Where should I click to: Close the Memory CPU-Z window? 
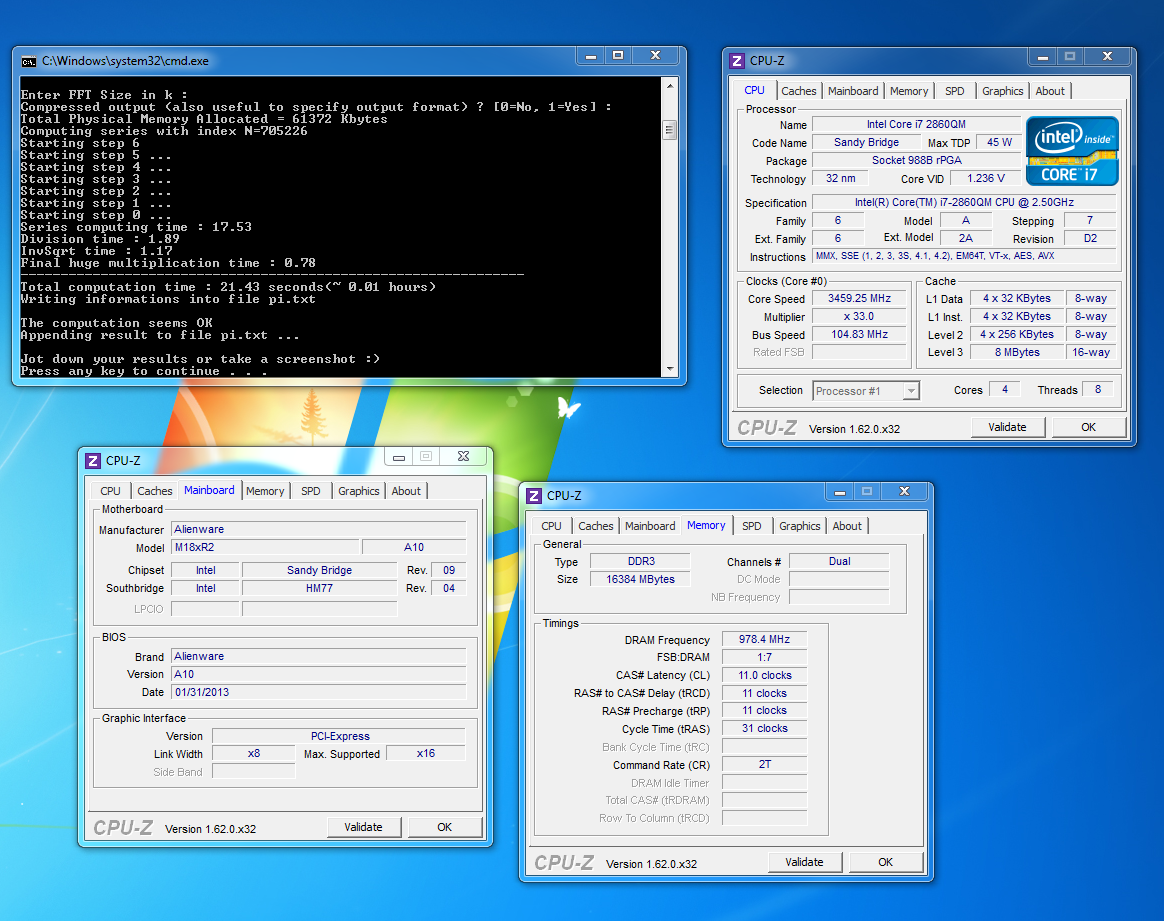pyautogui.click(x=904, y=491)
